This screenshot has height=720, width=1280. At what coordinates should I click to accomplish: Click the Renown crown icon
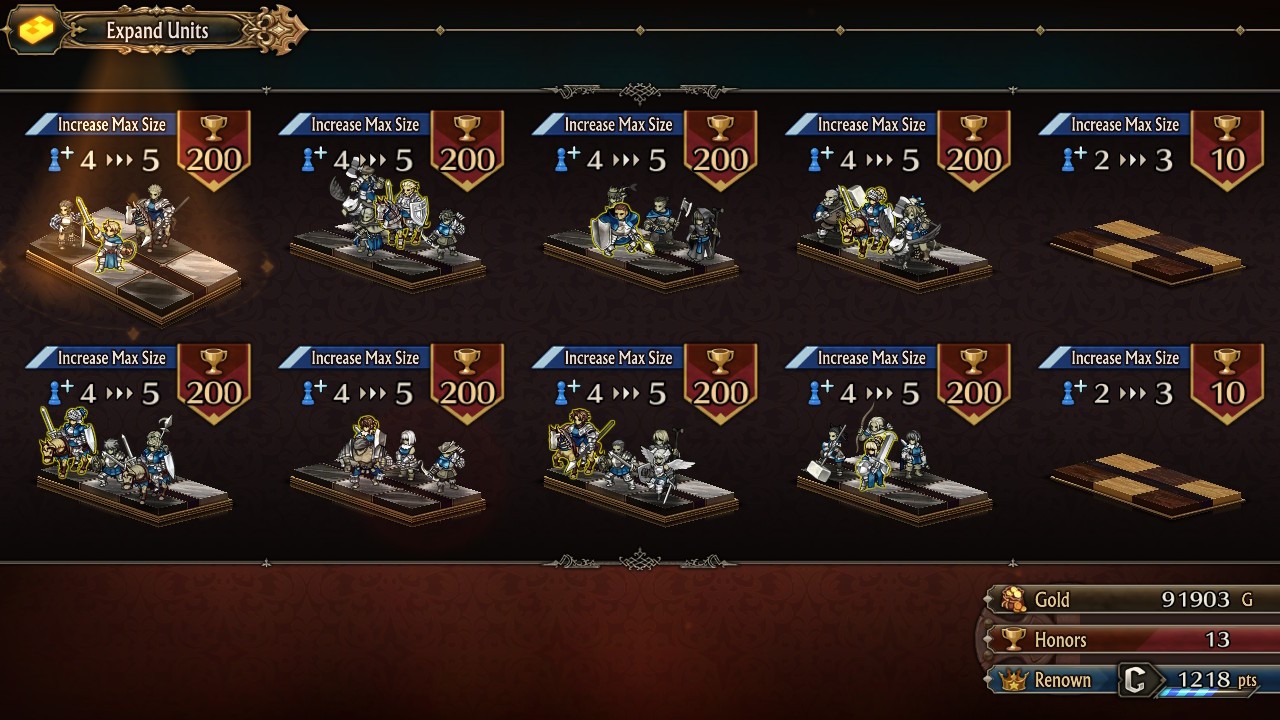click(x=1014, y=680)
